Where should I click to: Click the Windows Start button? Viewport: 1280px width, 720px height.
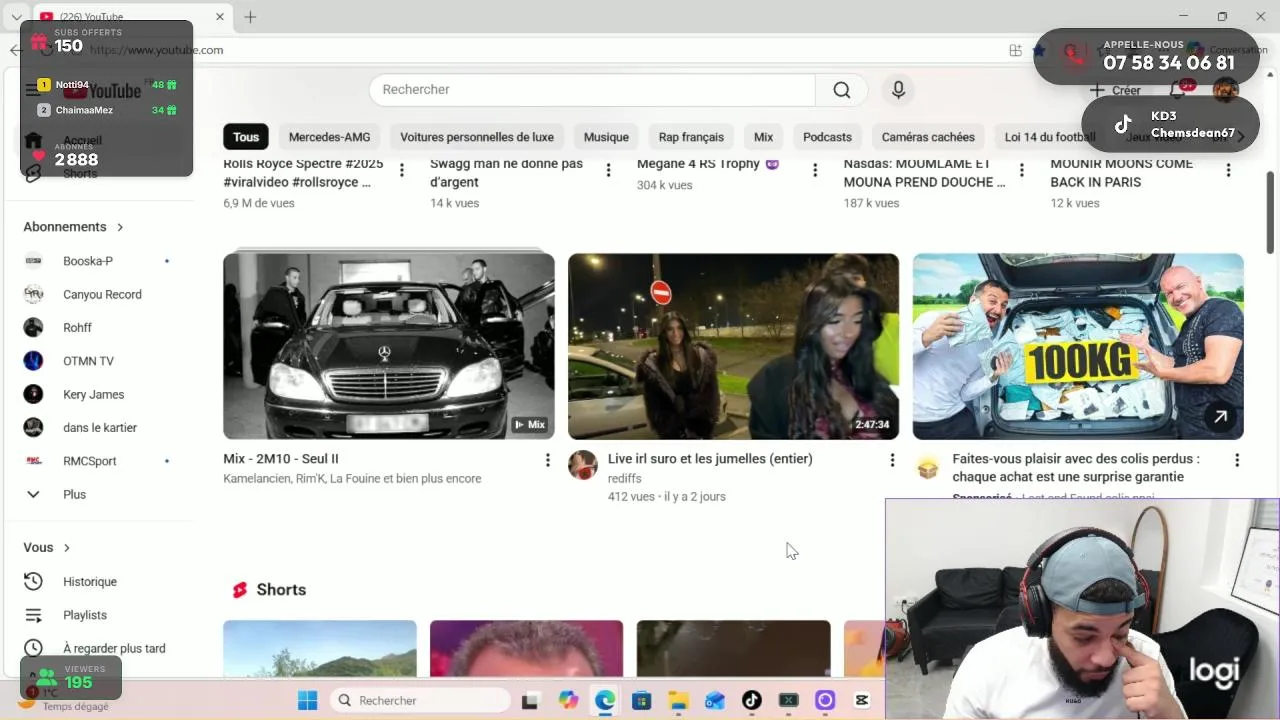coord(307,700)
